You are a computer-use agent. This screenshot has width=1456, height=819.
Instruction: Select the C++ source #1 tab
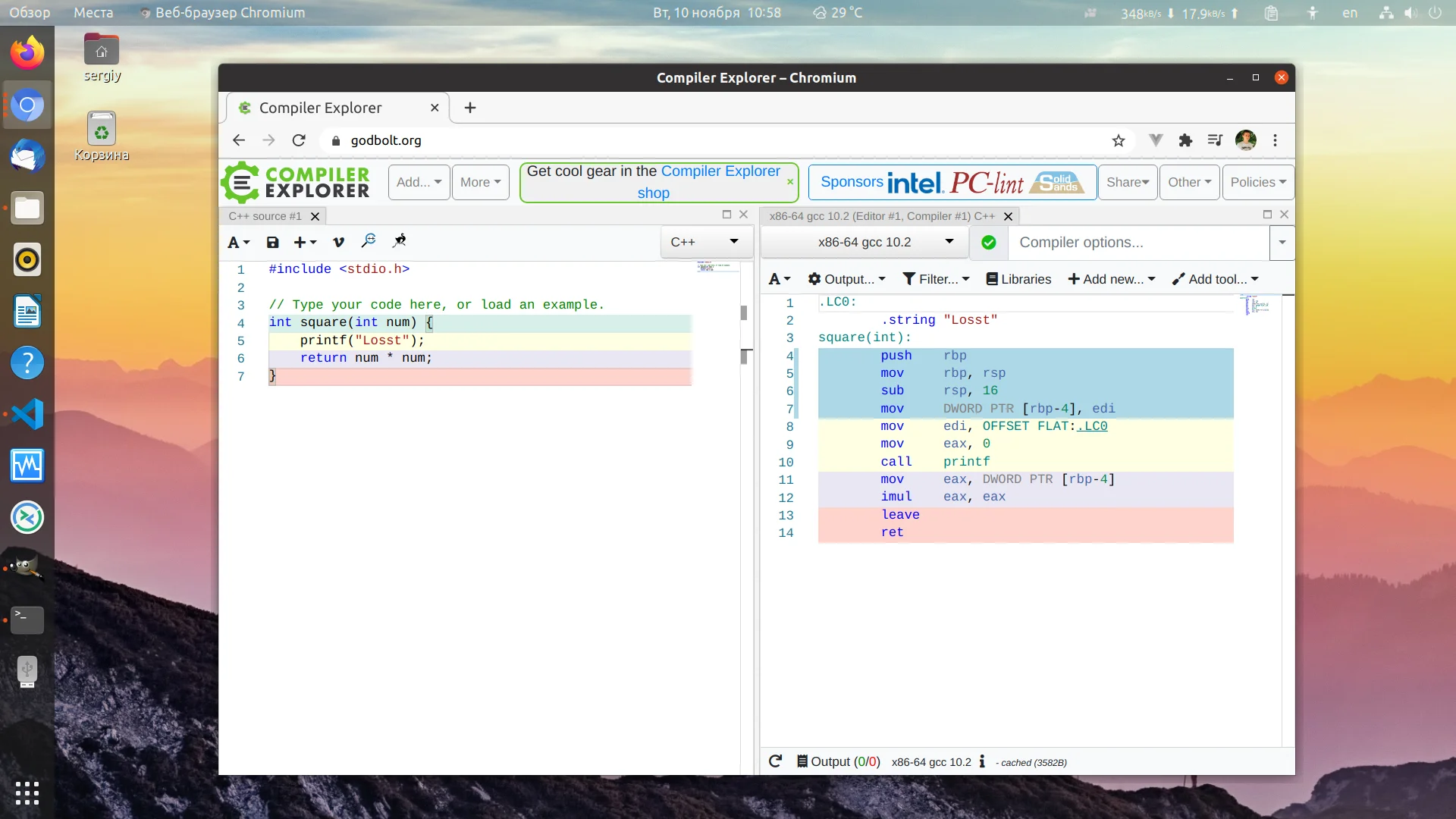tap(265, 216)
